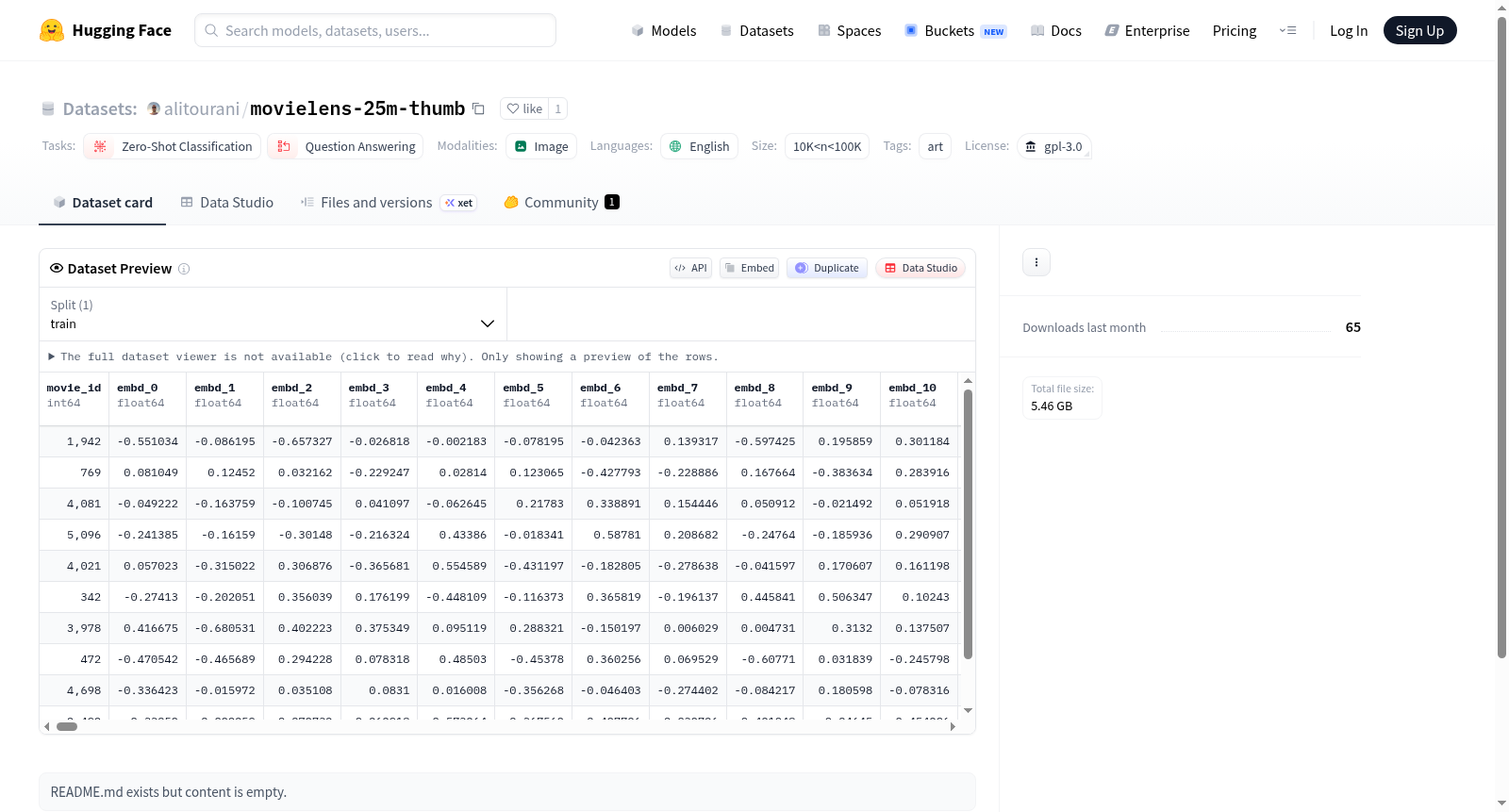
Task: Click the Downloads last month count 65
Action: 1352,327
